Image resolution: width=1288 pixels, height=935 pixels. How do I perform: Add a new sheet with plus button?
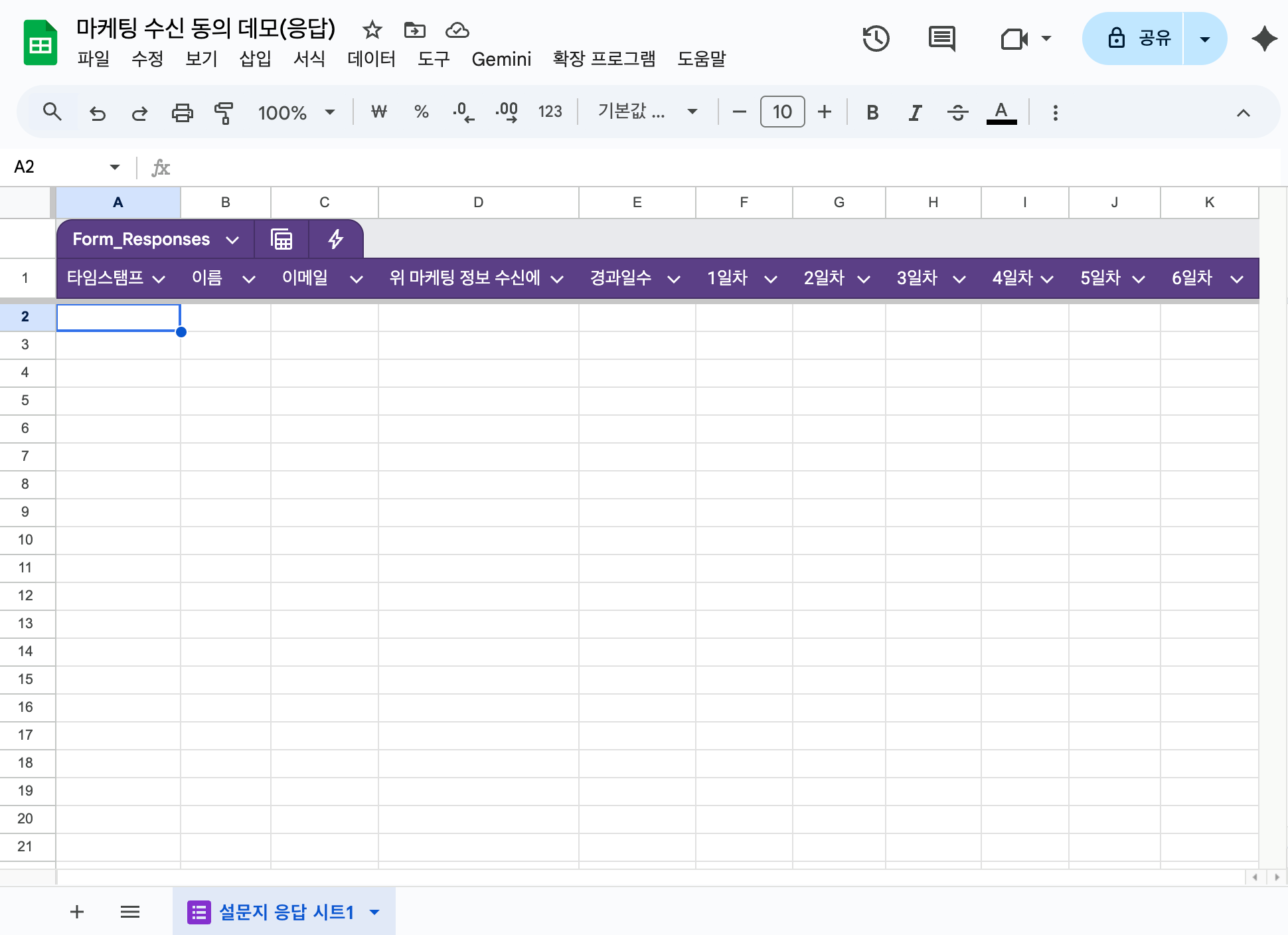click(77, 912)
